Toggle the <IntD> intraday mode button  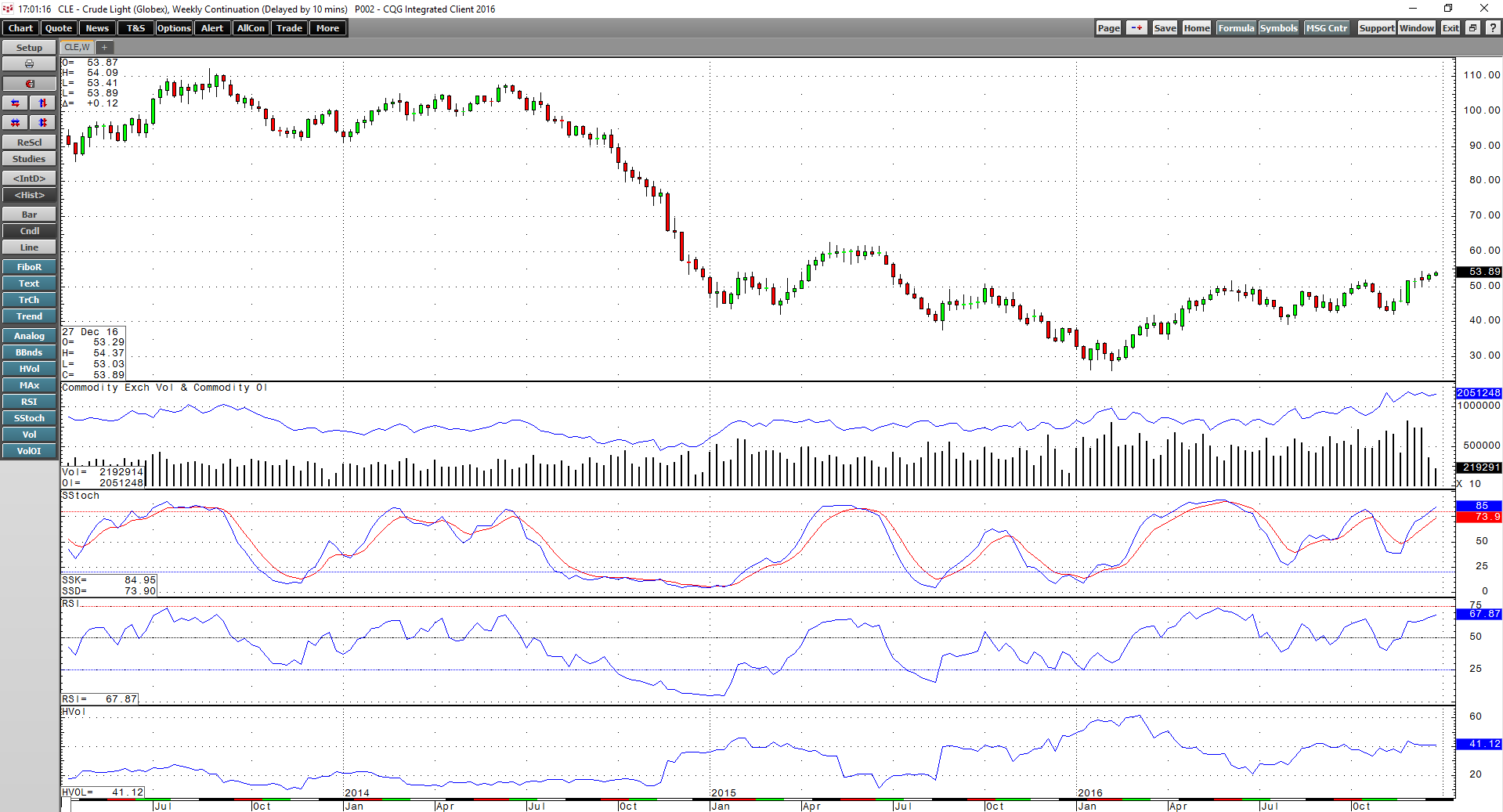click(x=29, y=179)
